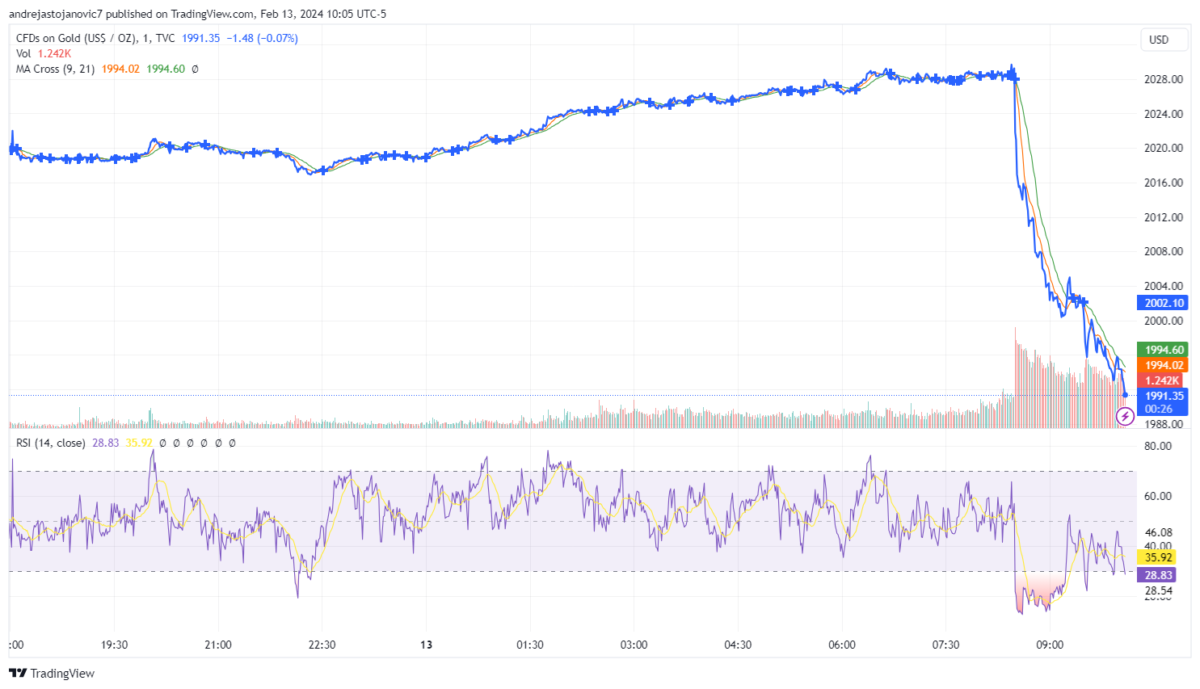Click the 13 date marker on time axis
Image resolution: width=1200 pixels, height=689 pixels.
[x=425, y=645]
